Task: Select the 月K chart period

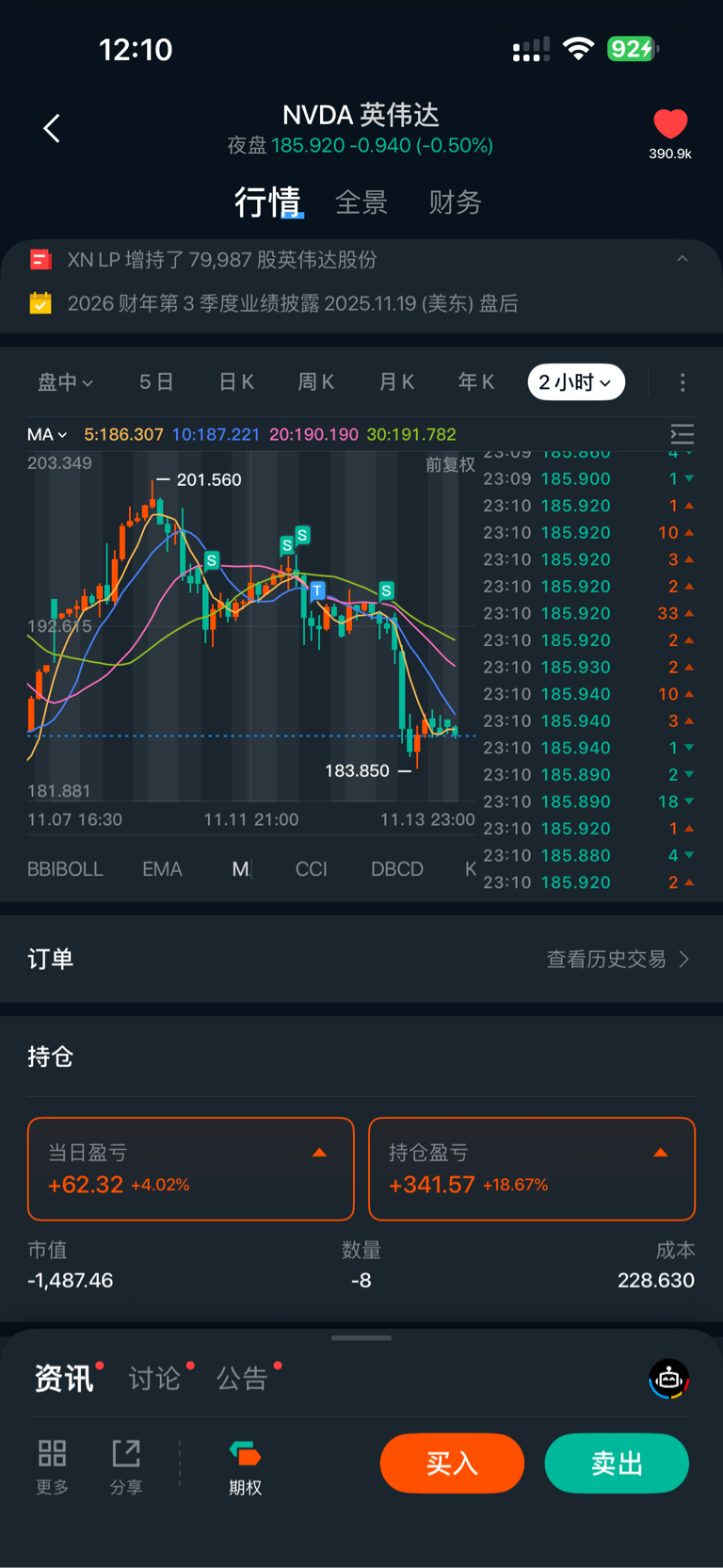Action: [396, 382]
